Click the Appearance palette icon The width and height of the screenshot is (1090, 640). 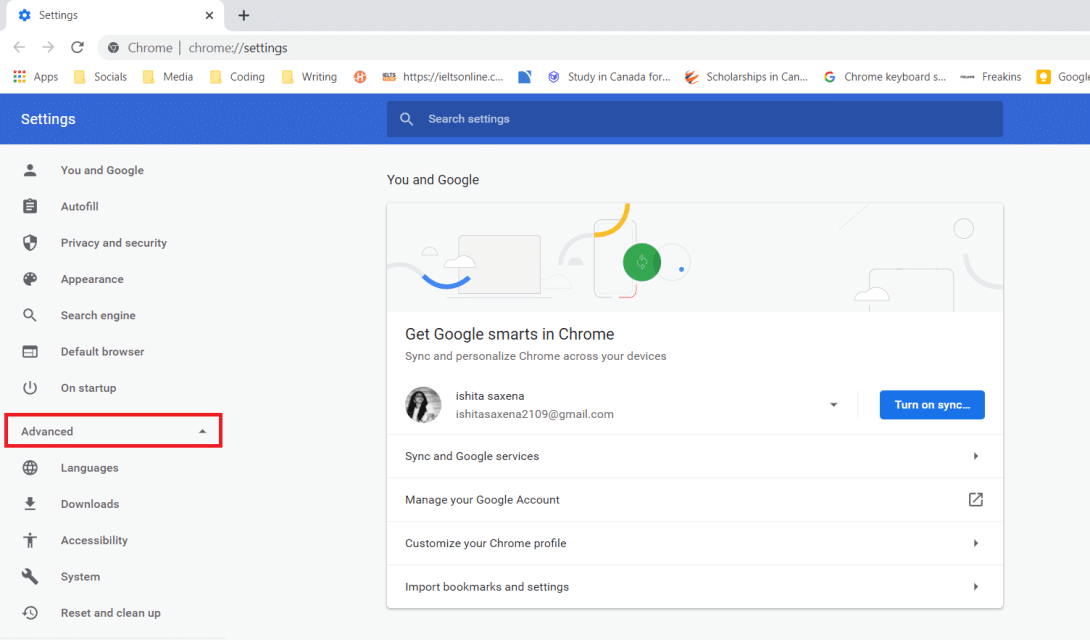30,279
